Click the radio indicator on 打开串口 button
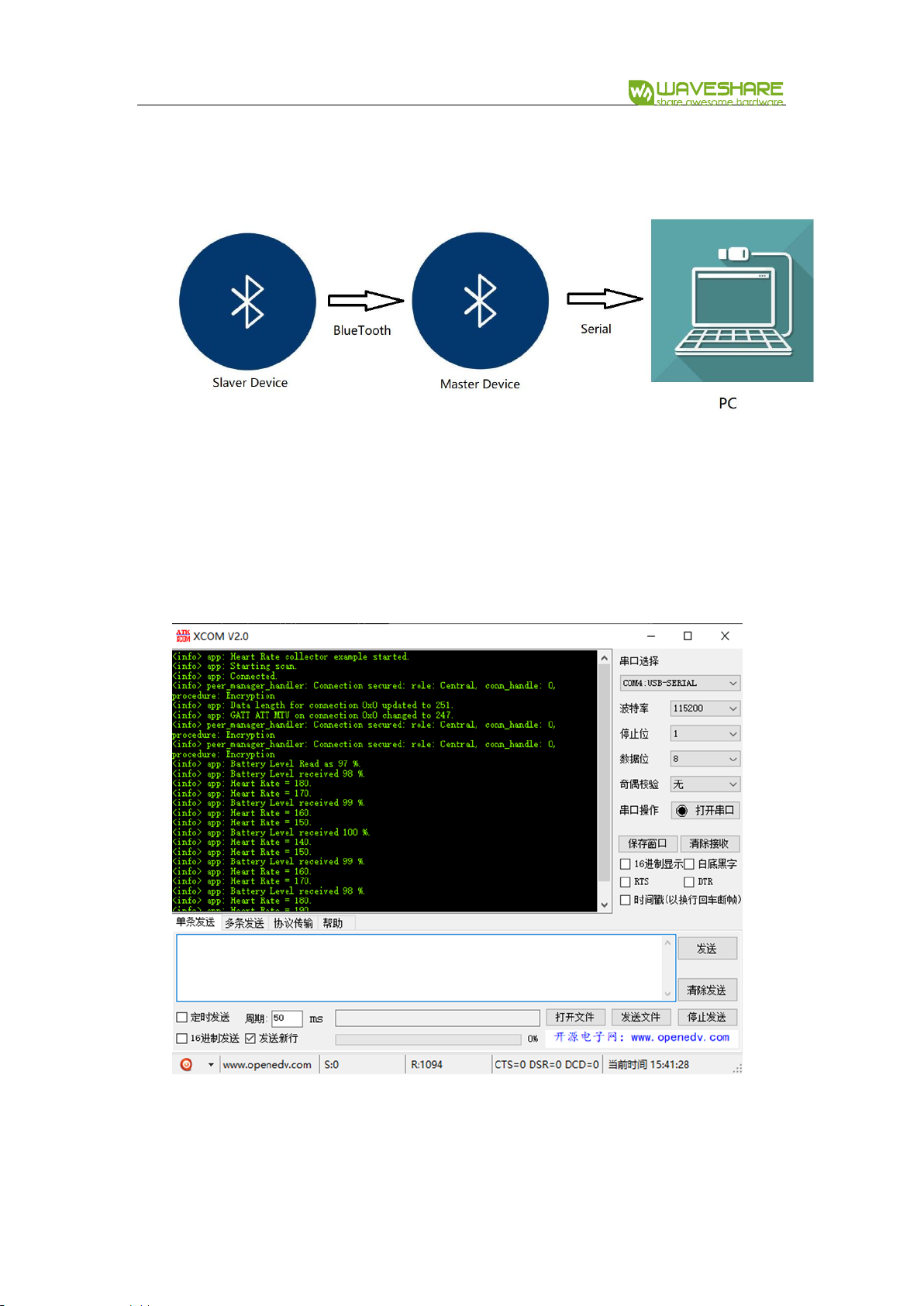Image resolution: width=924 pixels, height=1306 pixels. tap(681, 811)
